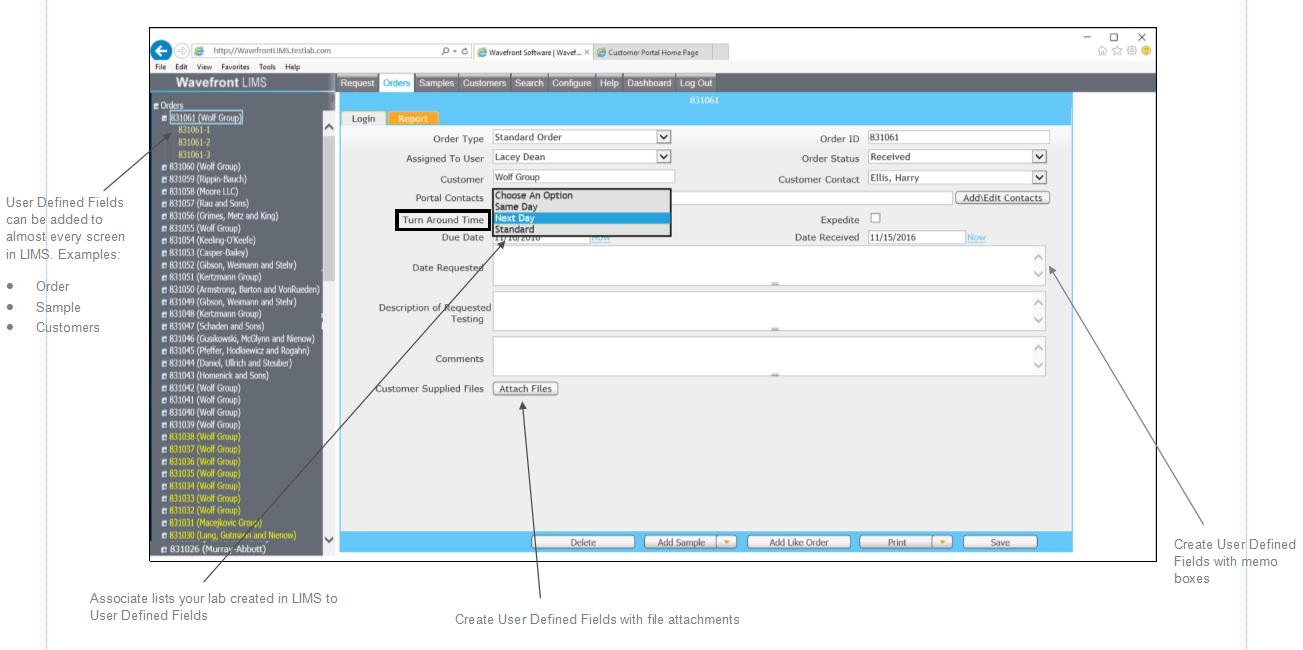Select sample 831061-2 in tree

[x=194, y=142]
